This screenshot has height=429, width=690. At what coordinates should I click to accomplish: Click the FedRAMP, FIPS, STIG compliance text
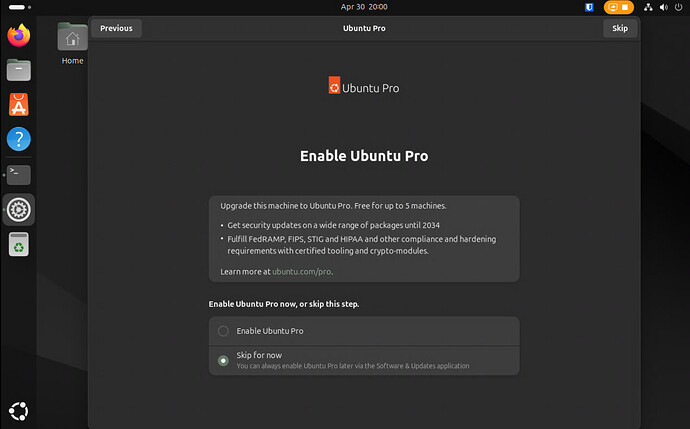pyautogui.click(x=362, y=245)
